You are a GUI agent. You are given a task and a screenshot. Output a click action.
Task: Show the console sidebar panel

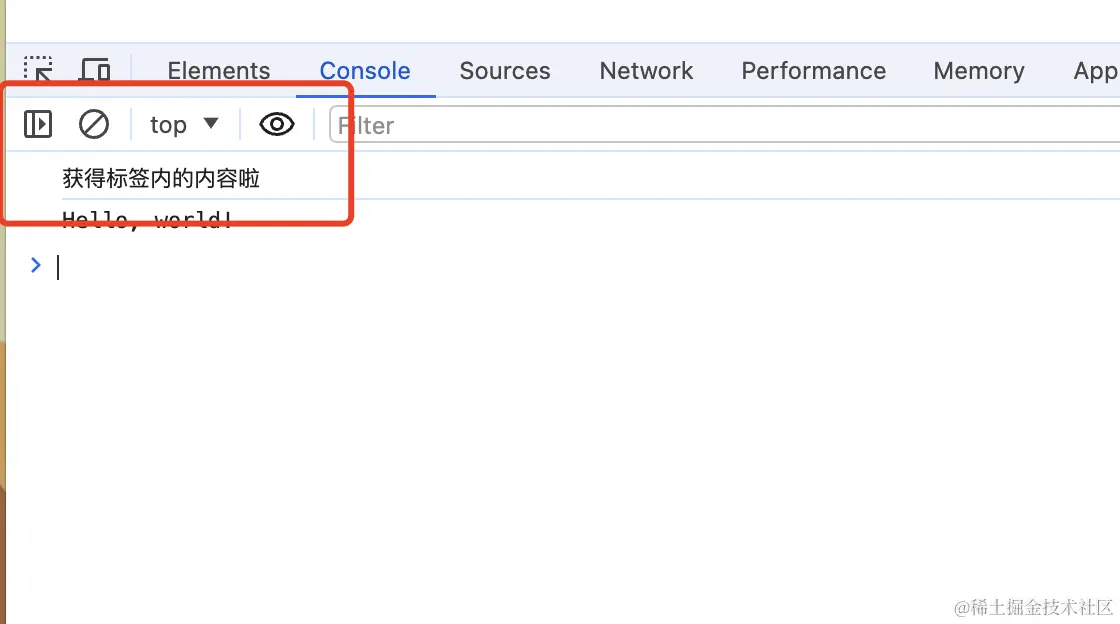point(38,125)
